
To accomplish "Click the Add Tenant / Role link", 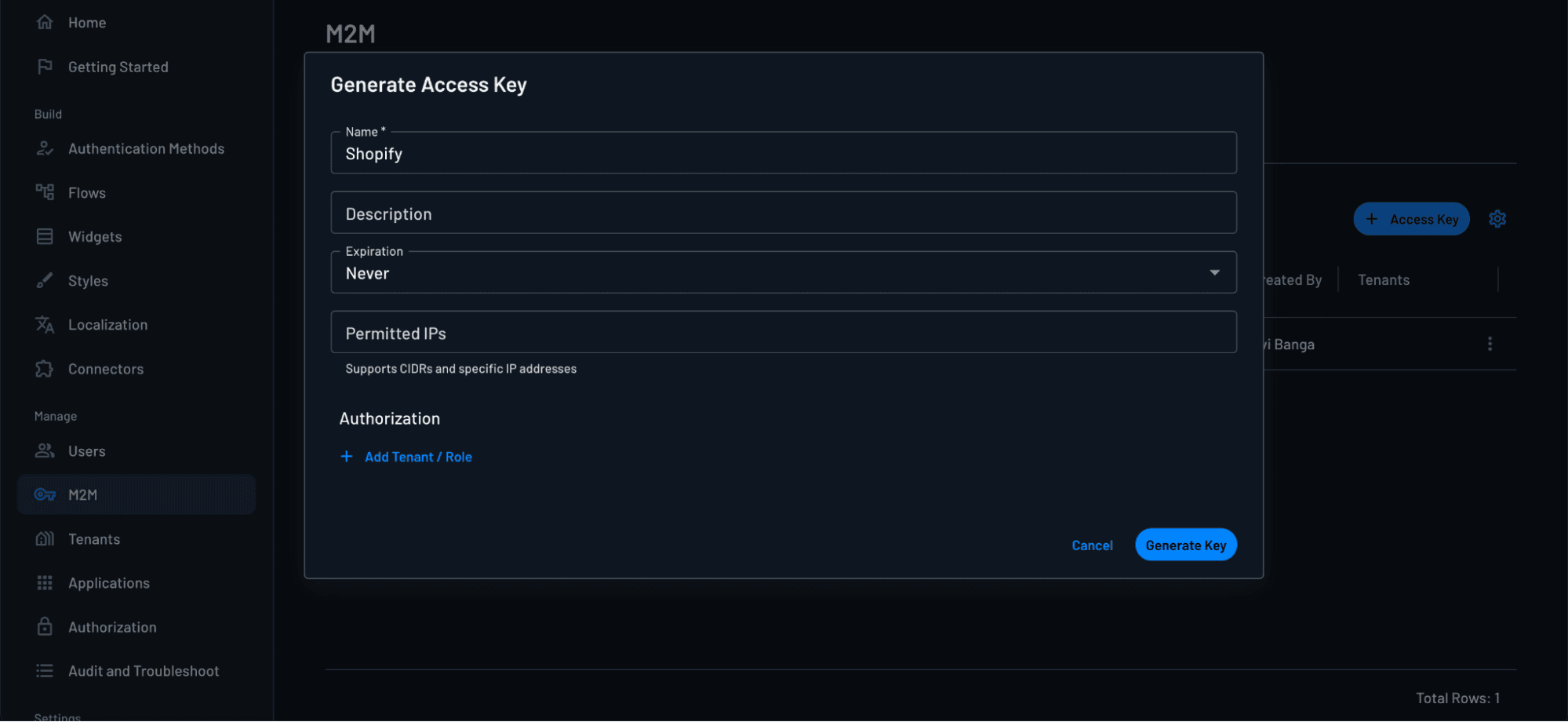I will coord(418,457).
